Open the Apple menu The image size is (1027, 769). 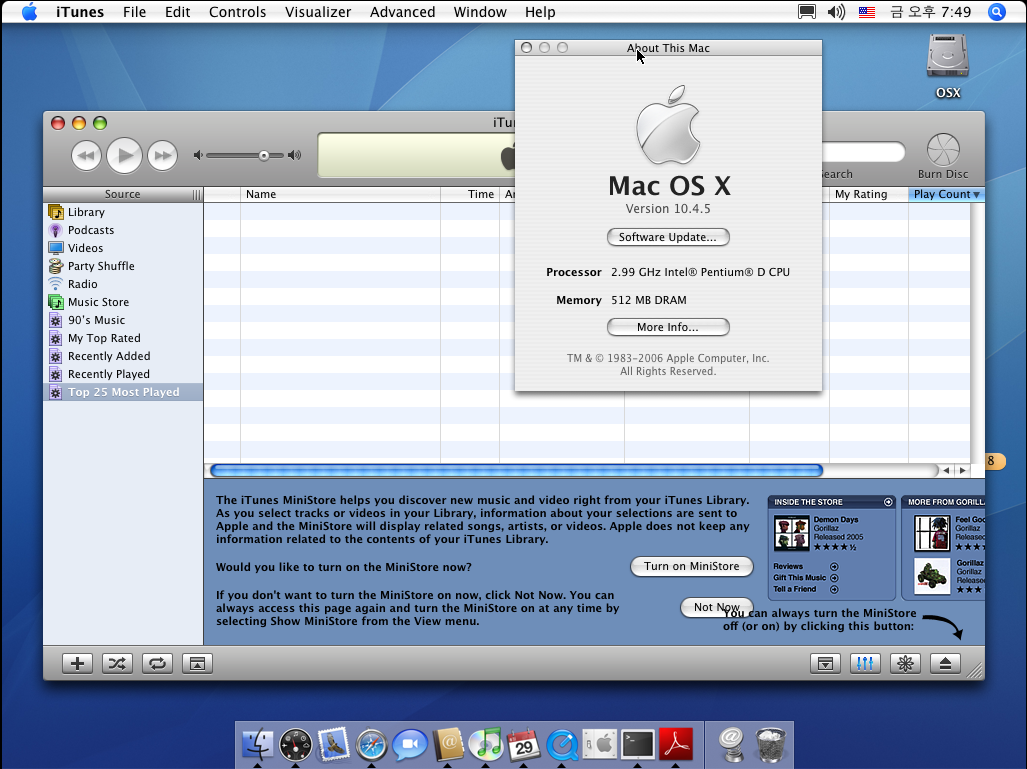[x=29, y=12]
